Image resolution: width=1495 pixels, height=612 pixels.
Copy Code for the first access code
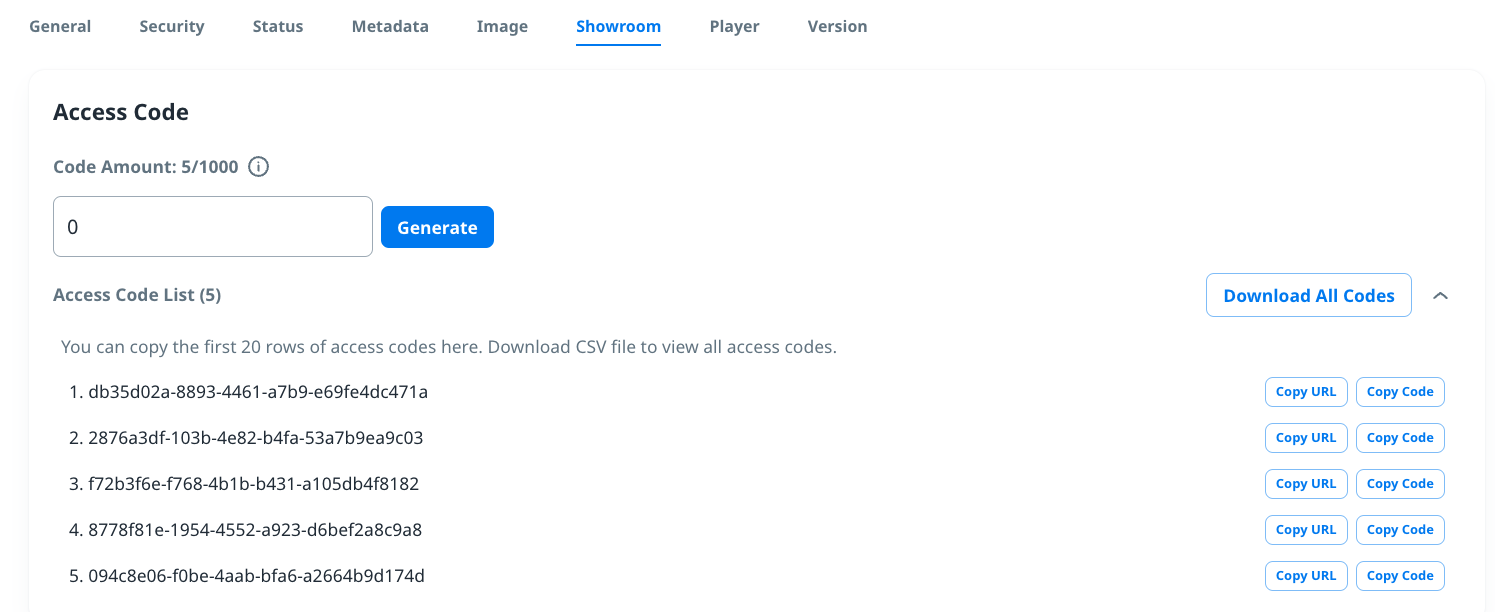tap(1400, 392)
